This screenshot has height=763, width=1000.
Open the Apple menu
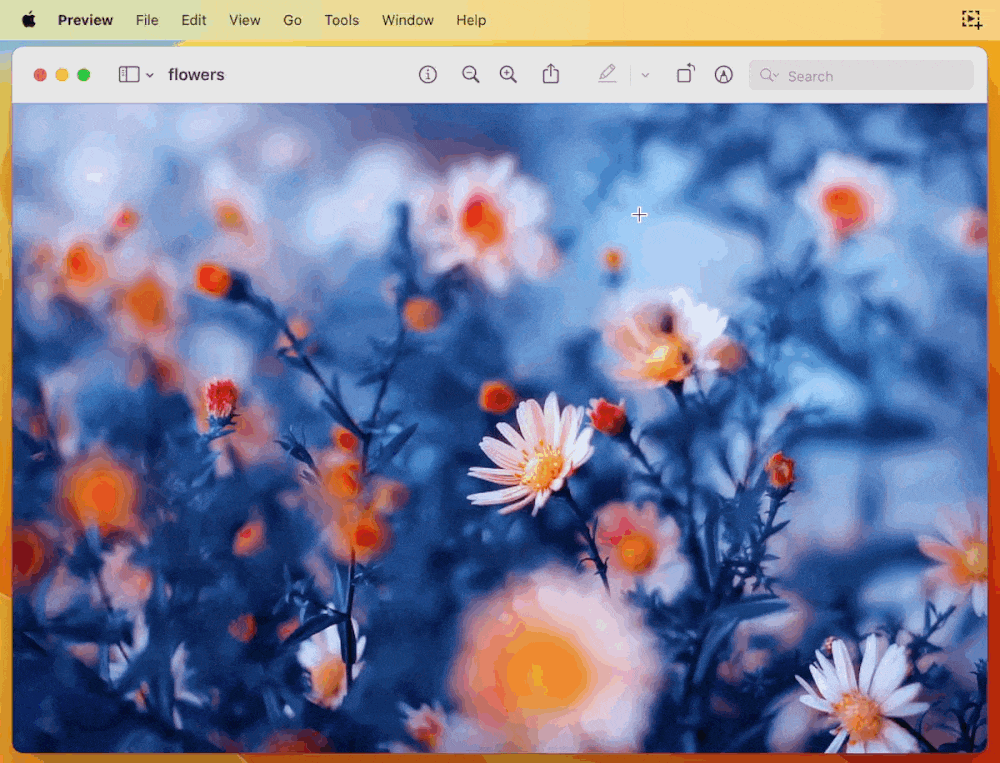point(29,20)
